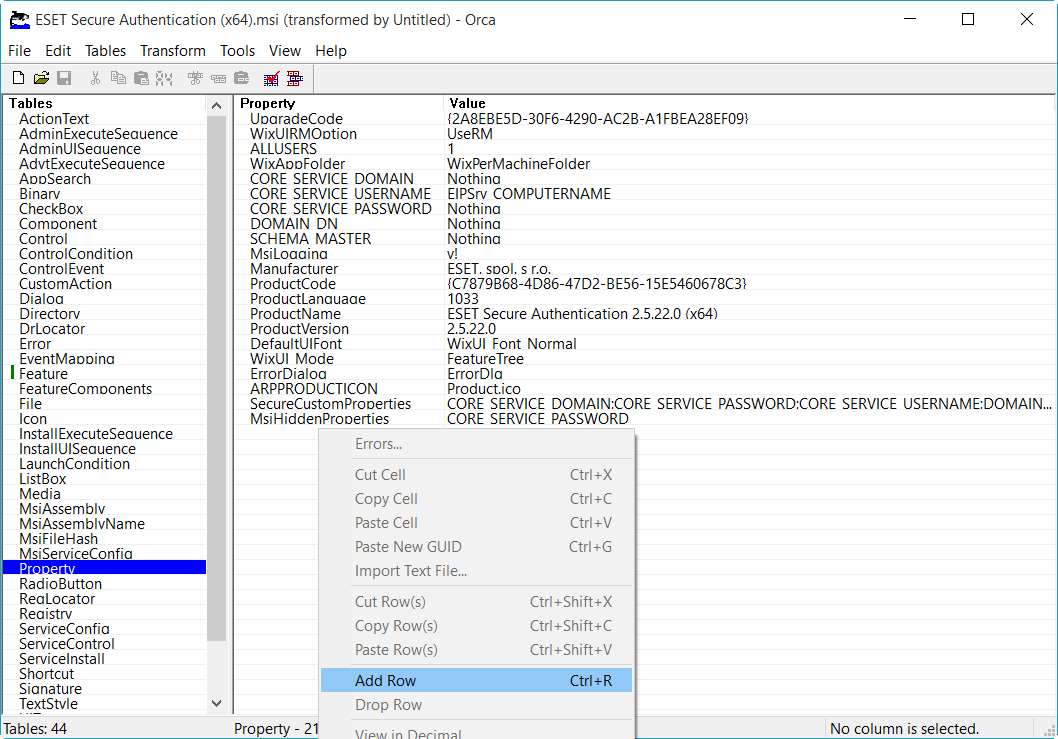This screenshot has height=739, width=1058.
Task: Click the New file toolbar icon
Action: click(x=18, y=78)
